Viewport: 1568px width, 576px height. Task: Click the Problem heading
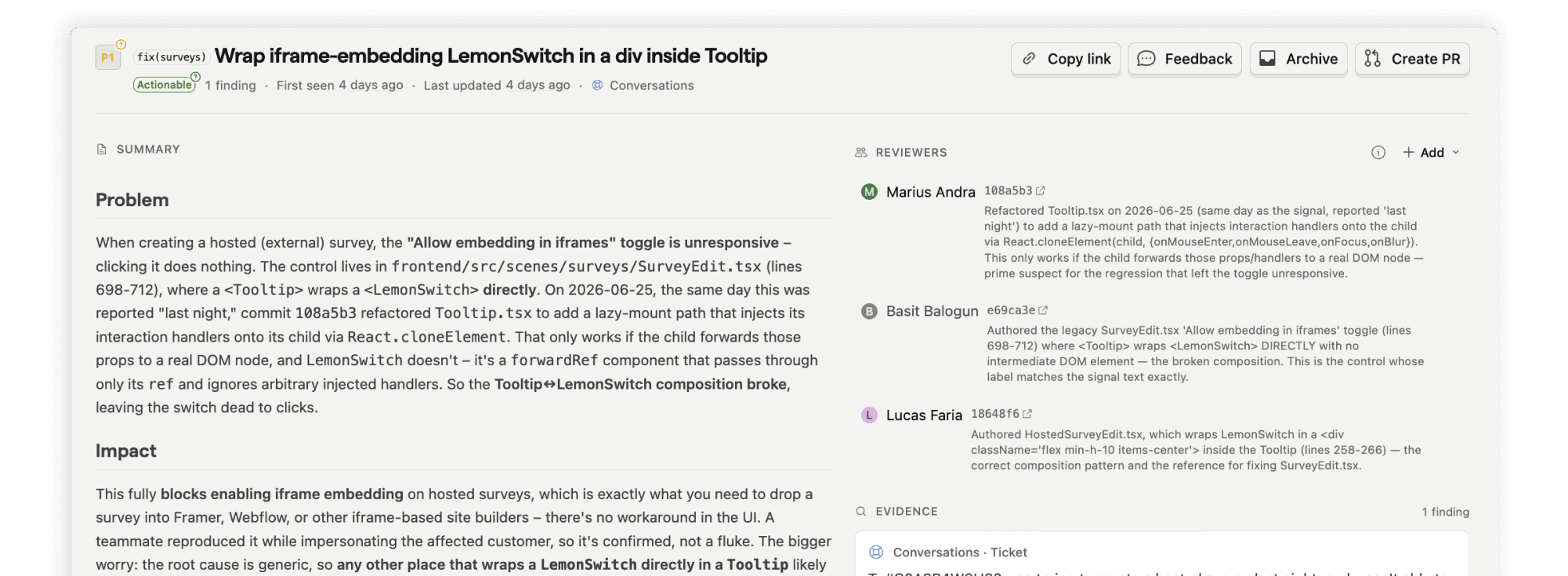pos(132,200)
